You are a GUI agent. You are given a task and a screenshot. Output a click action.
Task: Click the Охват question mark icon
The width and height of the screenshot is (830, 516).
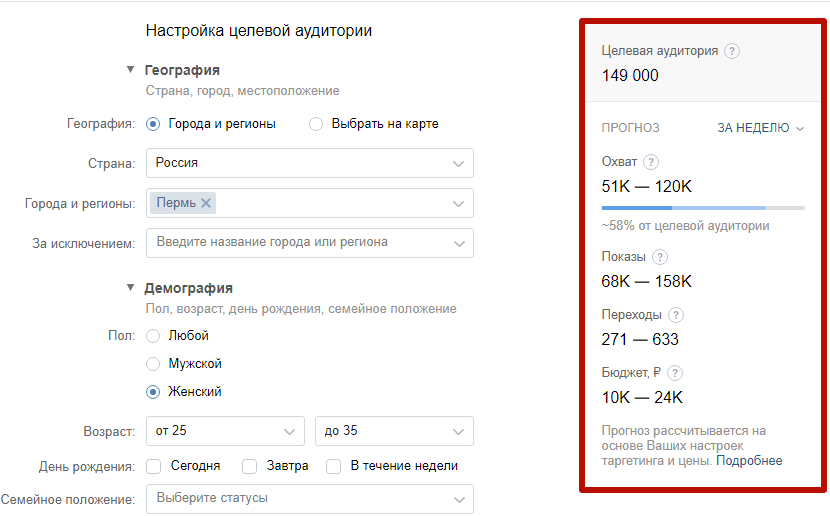pos(651,162)
